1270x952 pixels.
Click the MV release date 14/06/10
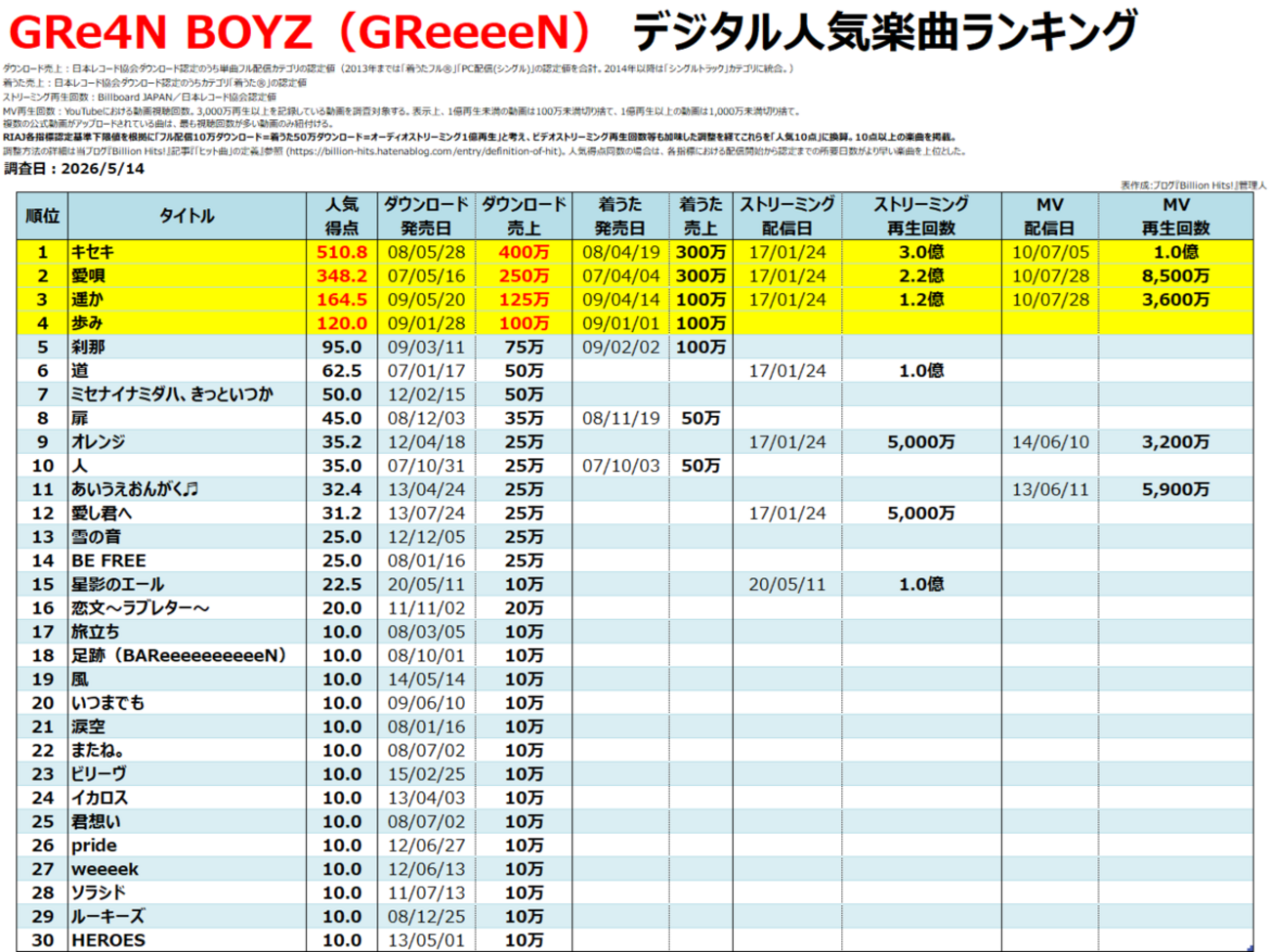click(1050, 441)
